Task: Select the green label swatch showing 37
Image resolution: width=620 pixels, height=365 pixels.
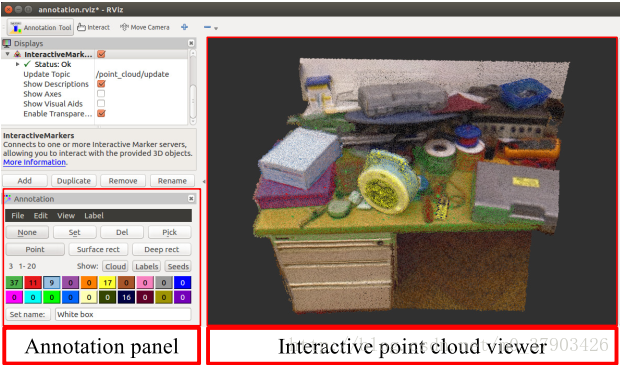Action: (x=14, y=283)
